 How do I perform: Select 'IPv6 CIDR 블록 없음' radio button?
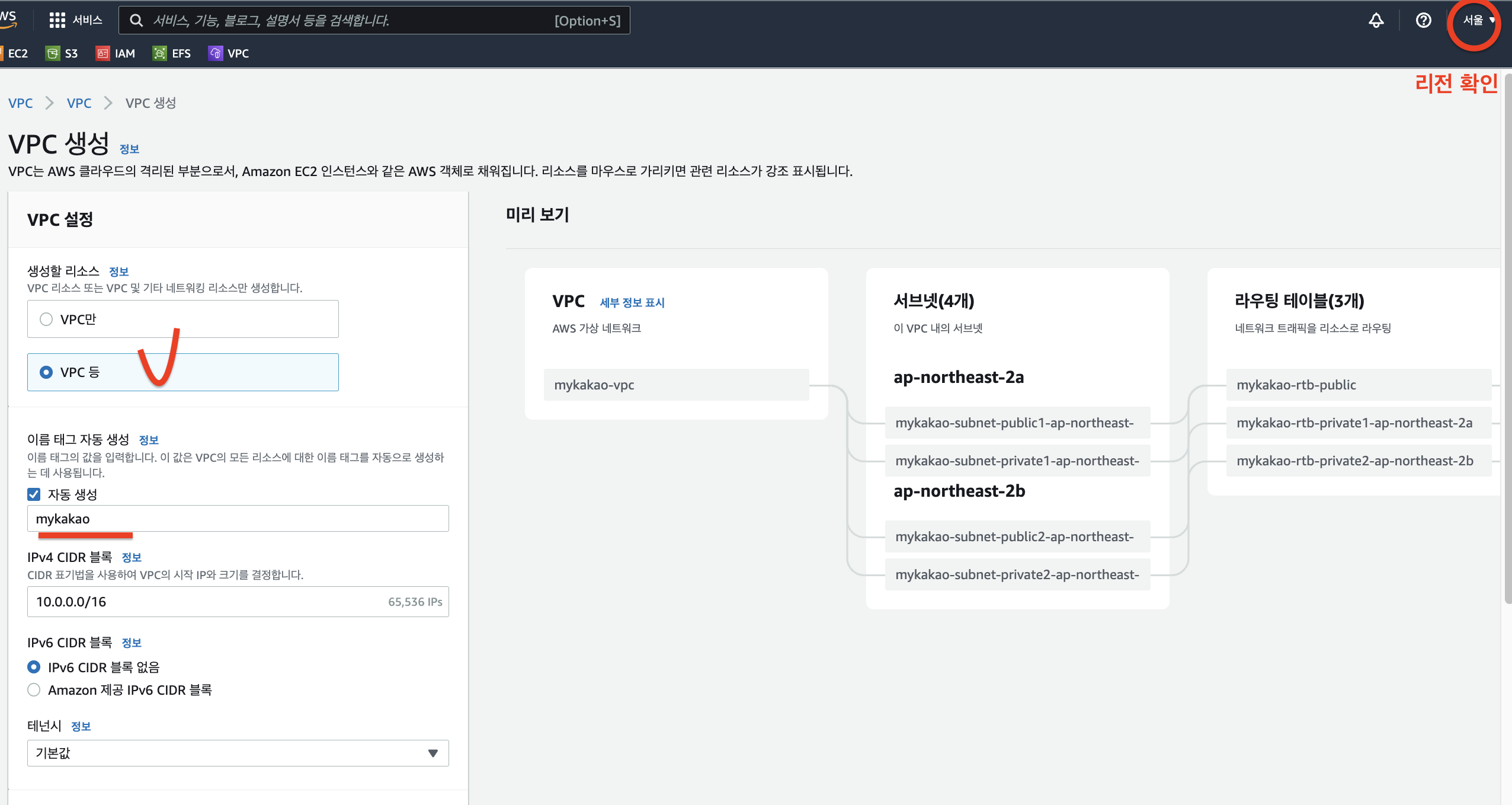click(34, 667)
